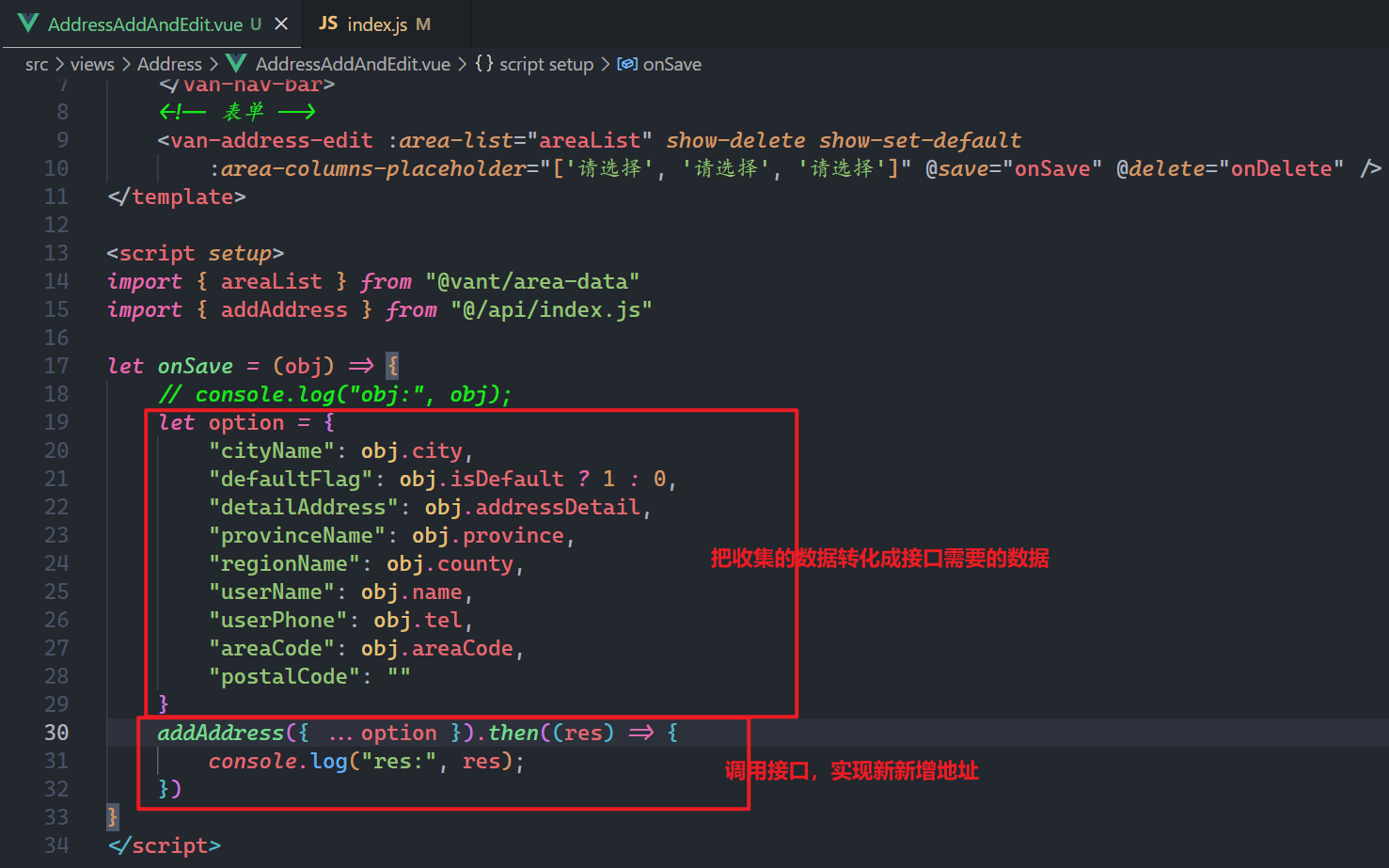
Task: Click 'addAddress' call on line 30
Action: 221,733
